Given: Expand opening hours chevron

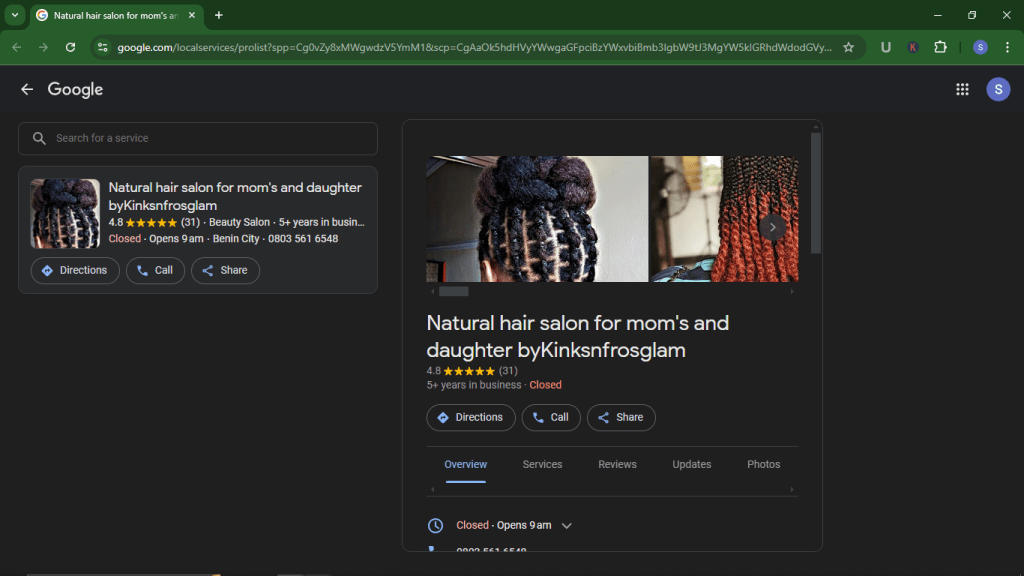Looking at the screenshot, I should click(x=567, y=526).
